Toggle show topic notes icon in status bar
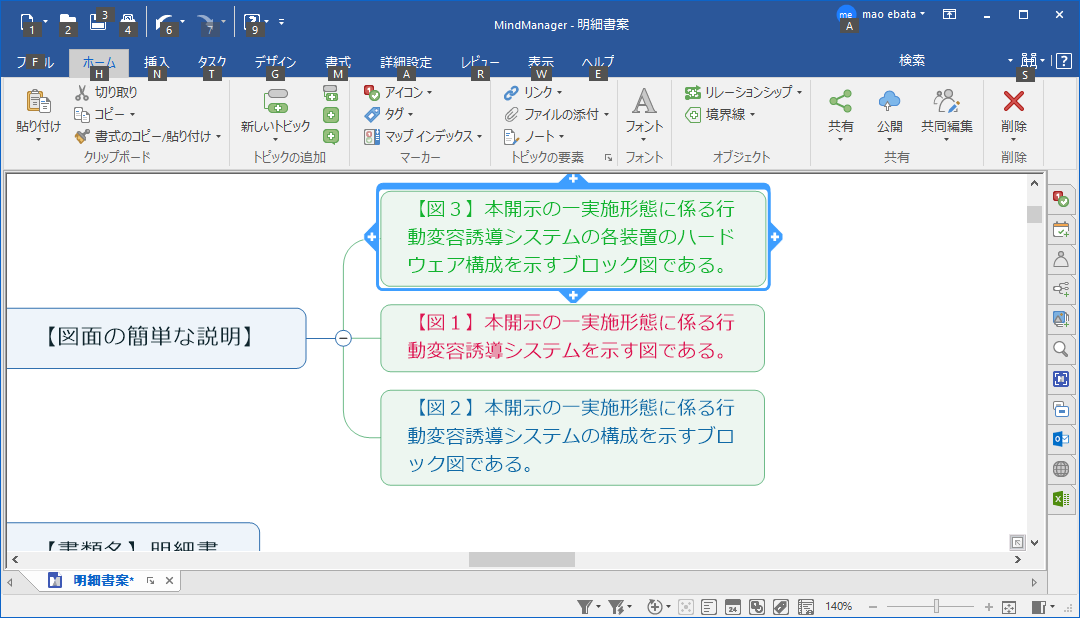The image size is (1080, 618). click(x=709, y=607)
